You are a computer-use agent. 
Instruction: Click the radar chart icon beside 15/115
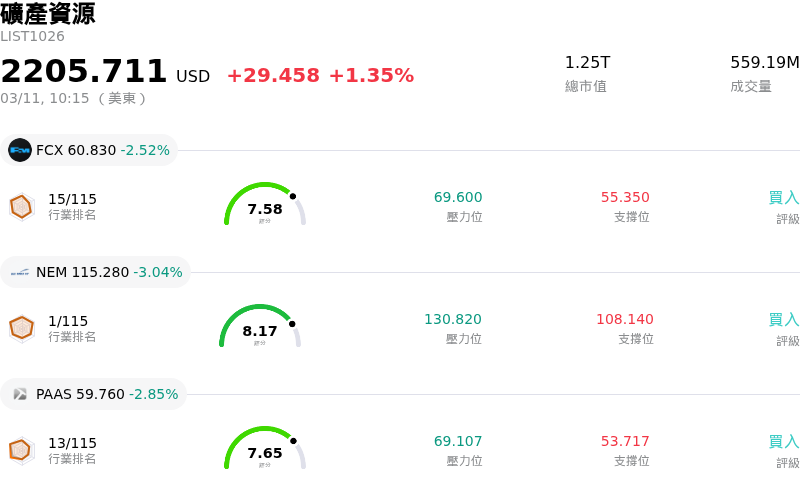tap(21, 206)
